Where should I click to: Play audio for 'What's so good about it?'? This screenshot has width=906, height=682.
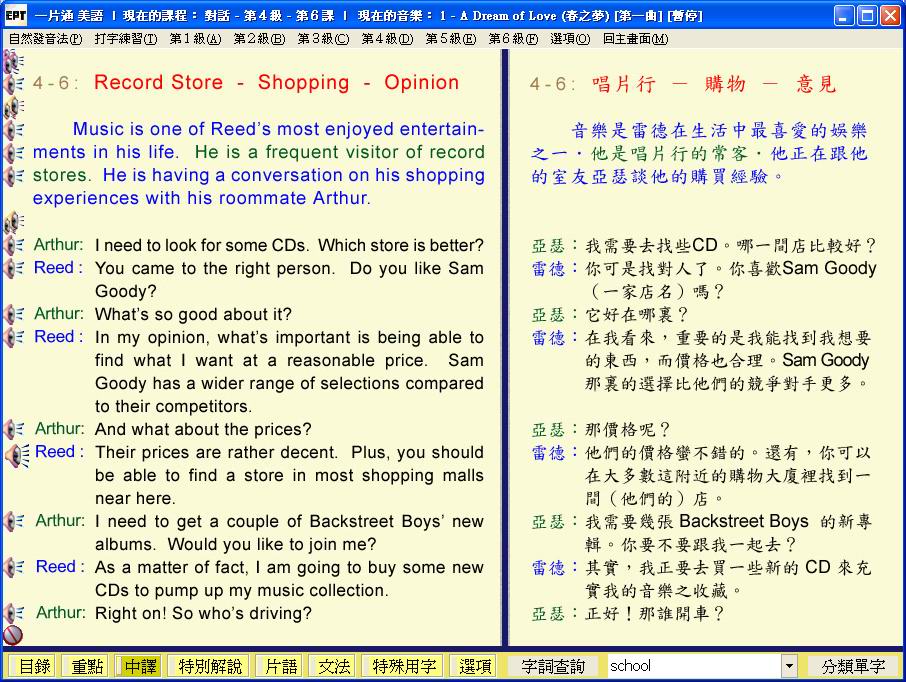click(14, 314)
